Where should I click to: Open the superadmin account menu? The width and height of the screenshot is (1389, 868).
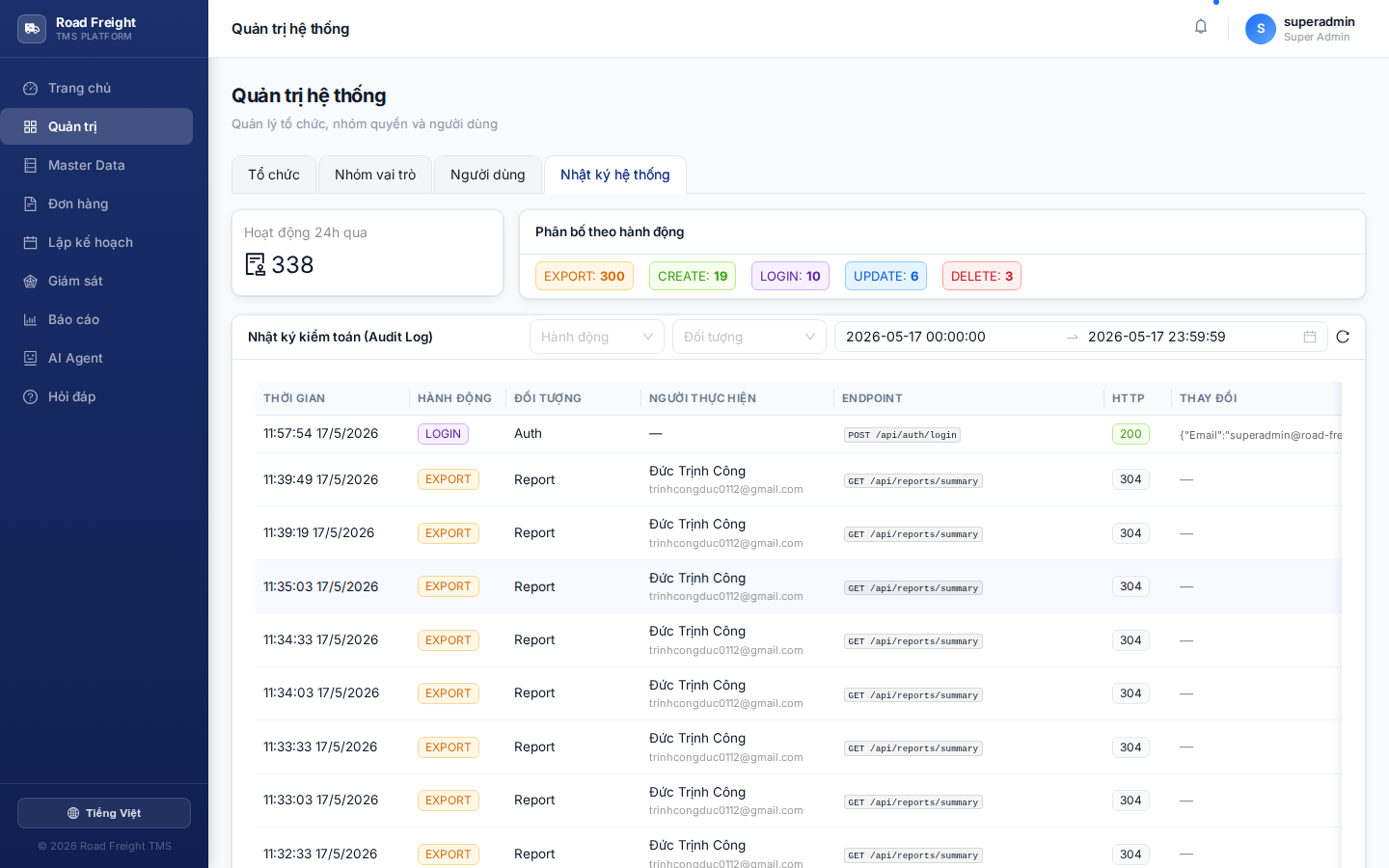tap(1300, 29)
